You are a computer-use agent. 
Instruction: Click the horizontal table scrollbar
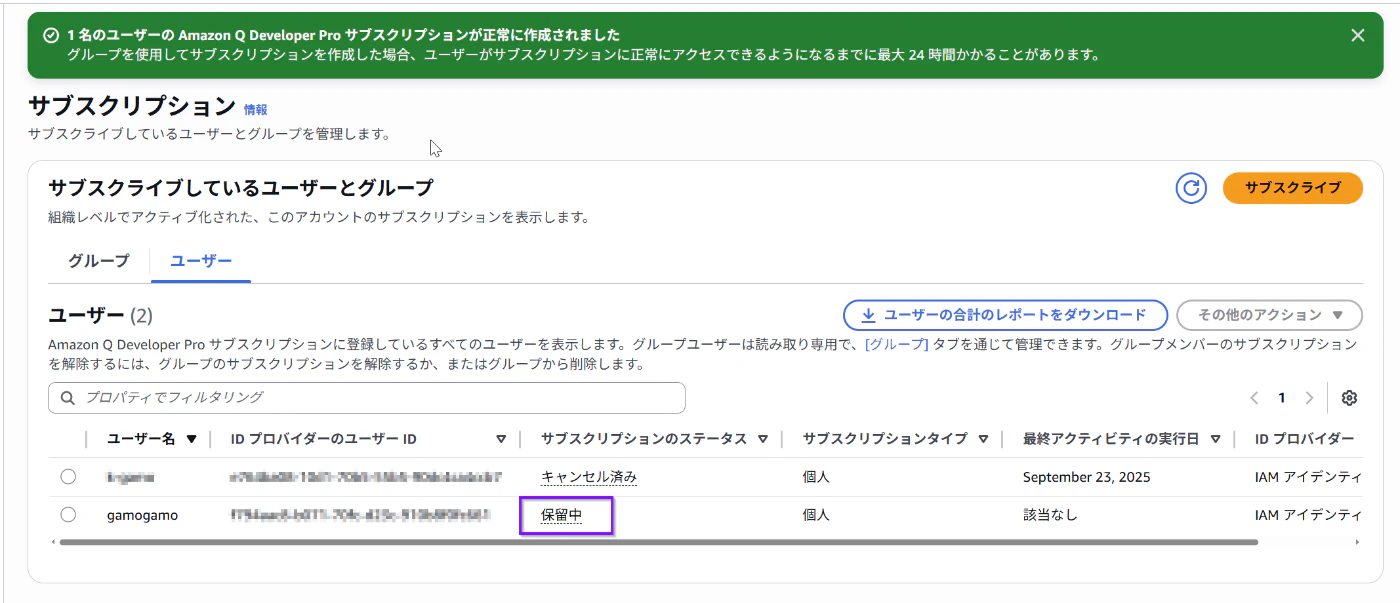pos(658,542)
